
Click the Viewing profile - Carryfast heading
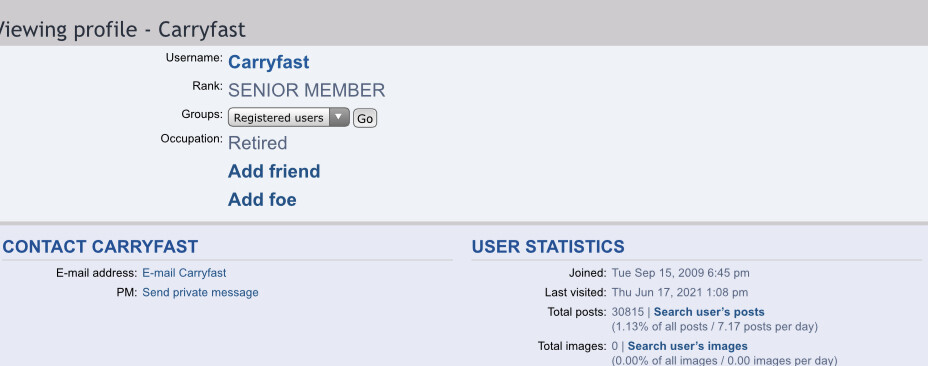tap(121, 29)
